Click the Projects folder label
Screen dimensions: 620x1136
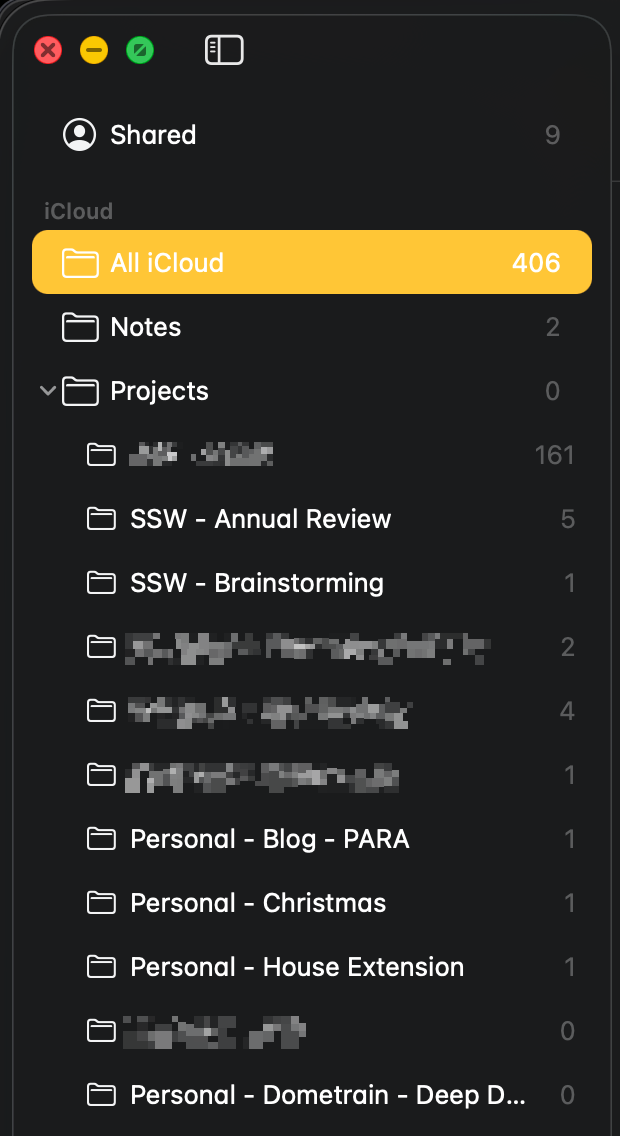coord(160,391)
